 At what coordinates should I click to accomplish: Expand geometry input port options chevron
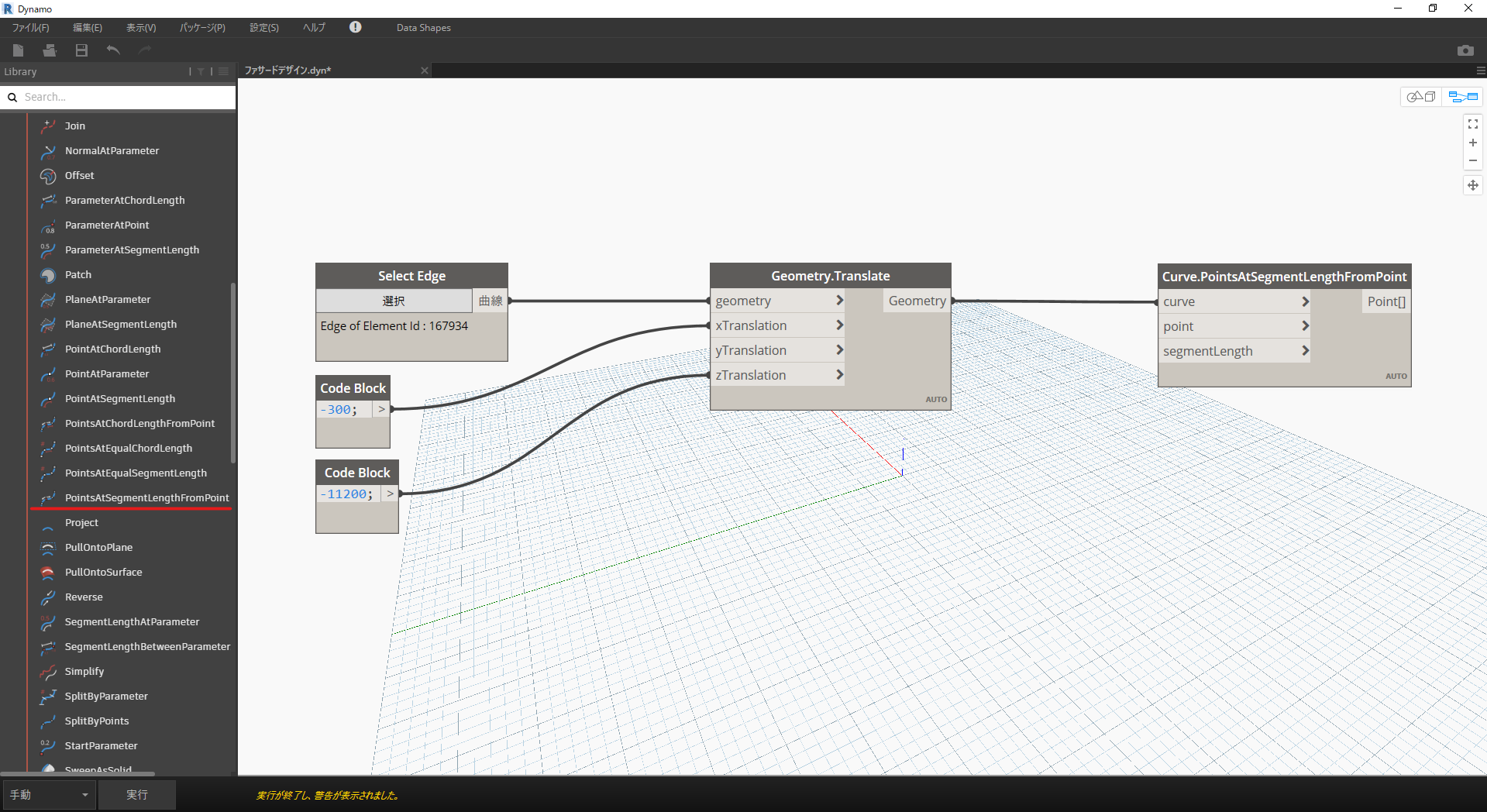click(839, 301)
